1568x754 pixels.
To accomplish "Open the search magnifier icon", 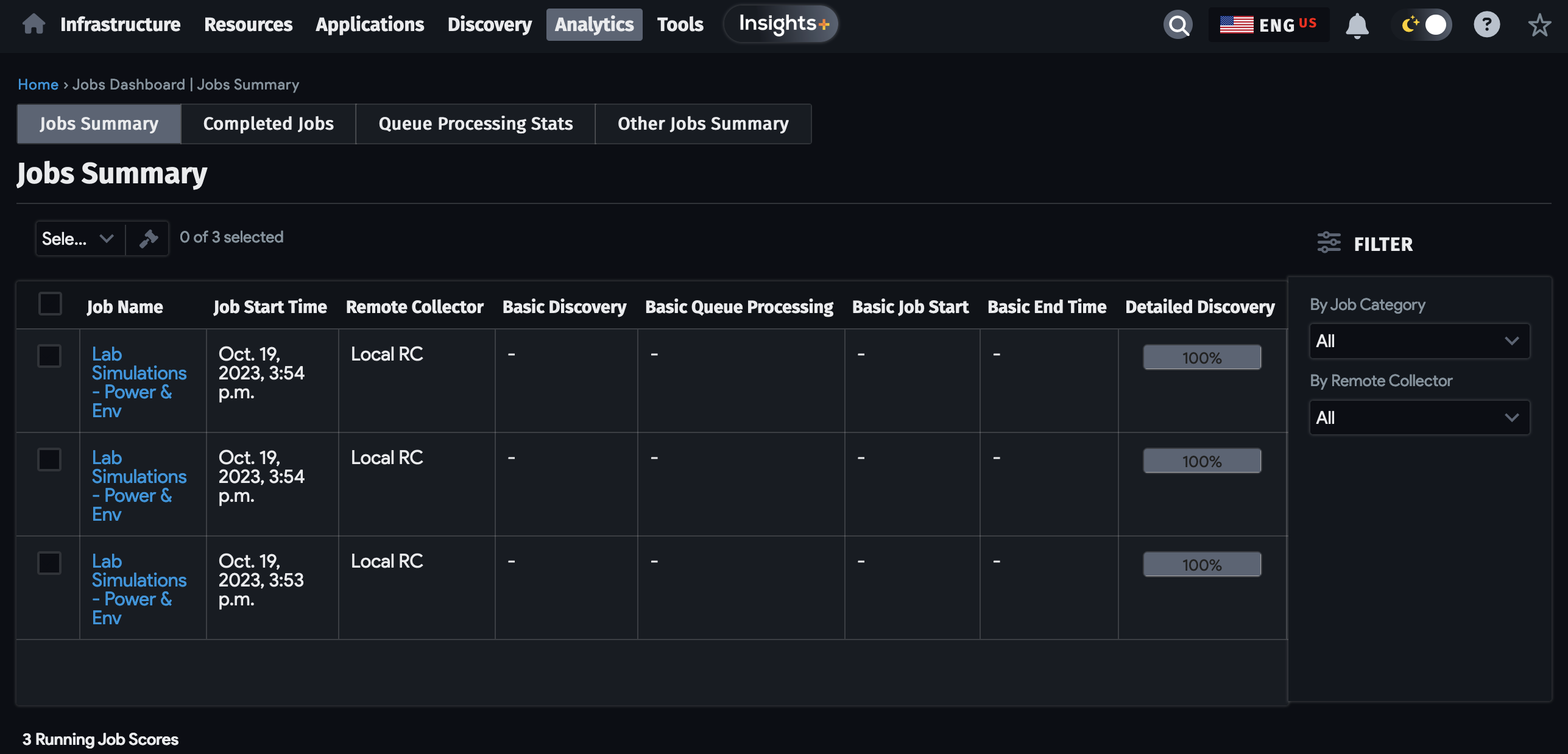I will pyautogui.click(x=1178, y=25).
